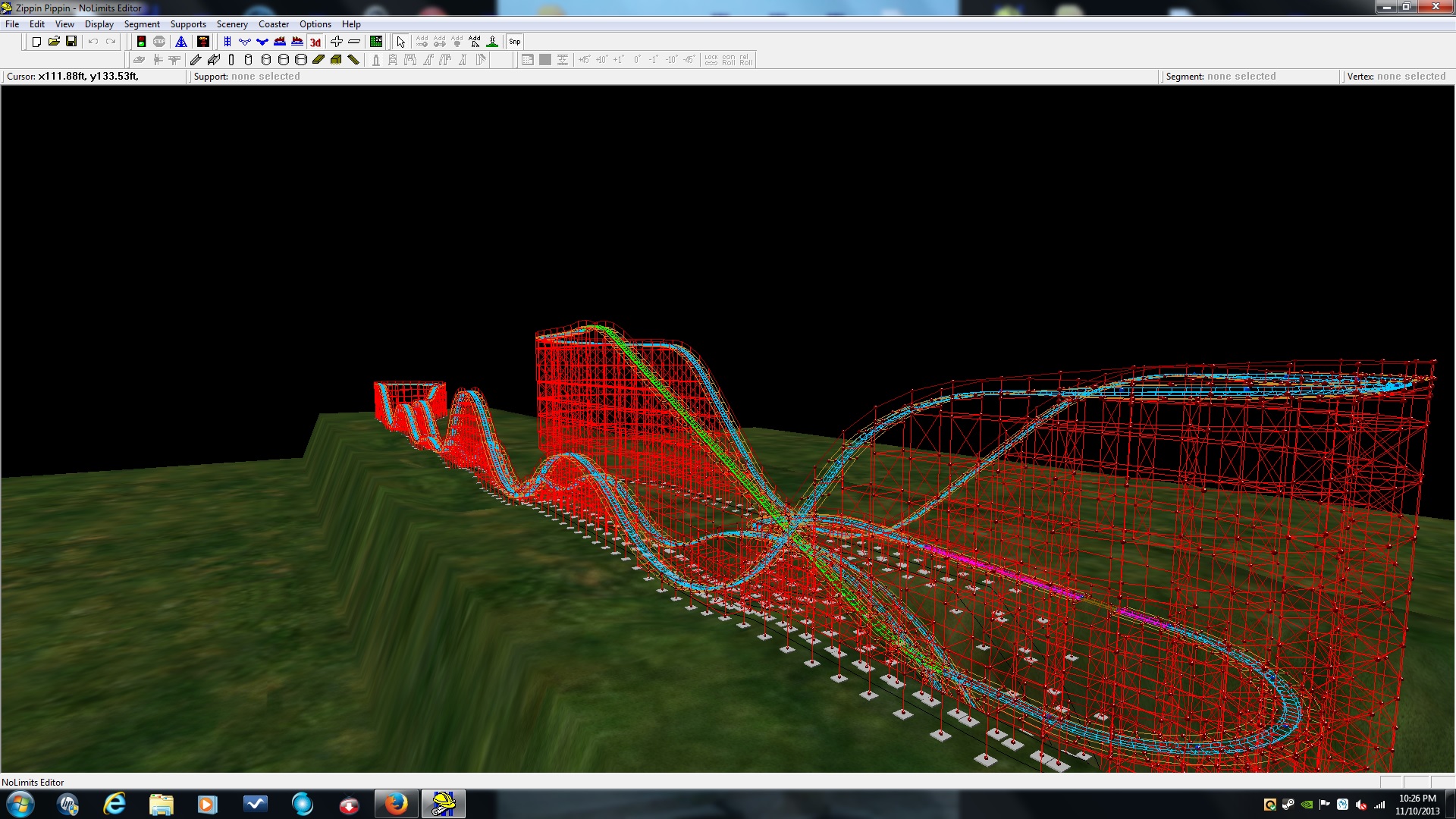The width and height of the screenshot is (1456, 819).
Task: Toggle the rel Roll button
Action: click(745, 59)
